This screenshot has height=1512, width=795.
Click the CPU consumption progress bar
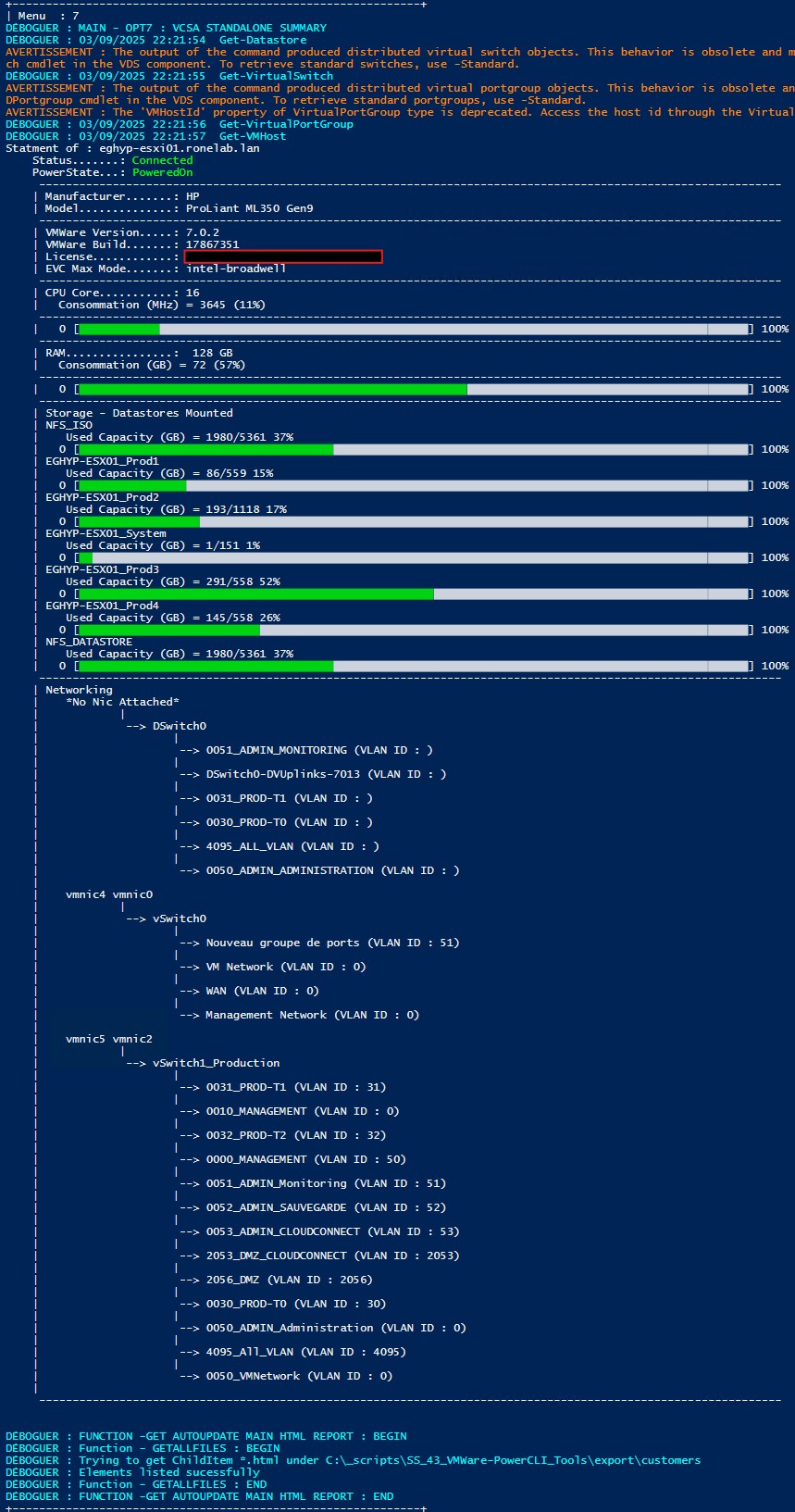[414, 329]
